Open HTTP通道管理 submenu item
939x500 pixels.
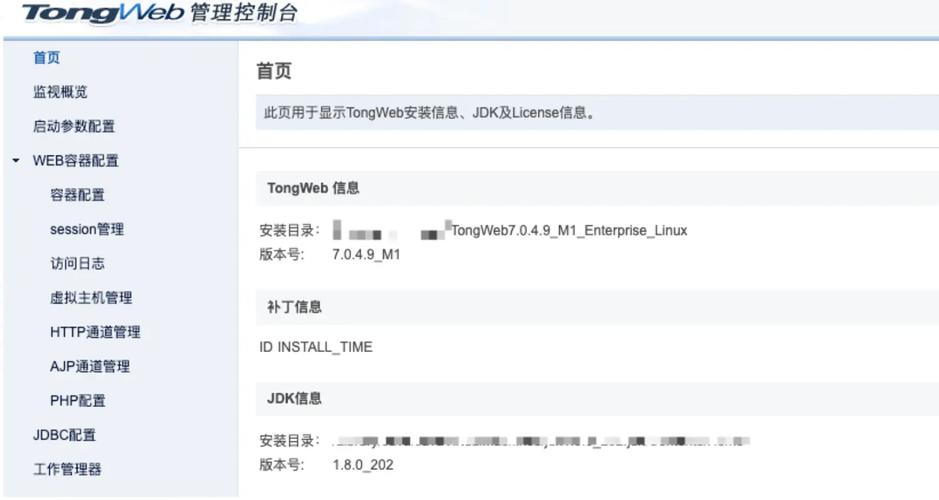[95, 332]
